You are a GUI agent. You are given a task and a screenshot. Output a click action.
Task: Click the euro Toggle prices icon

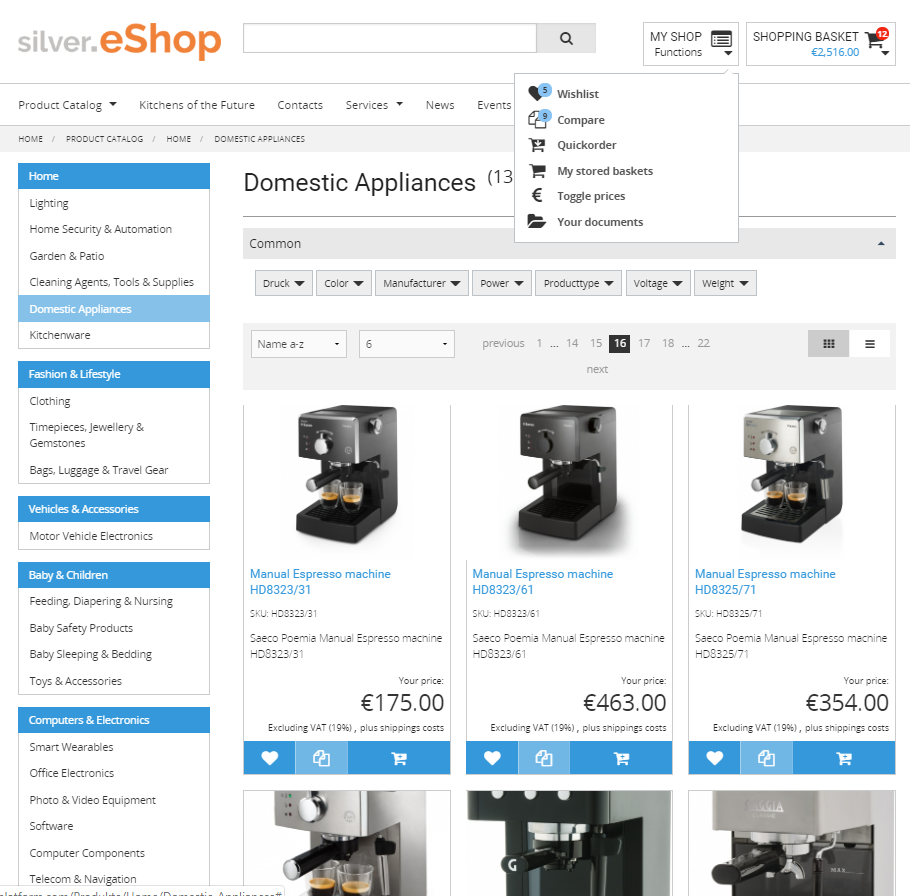(537, 196)
